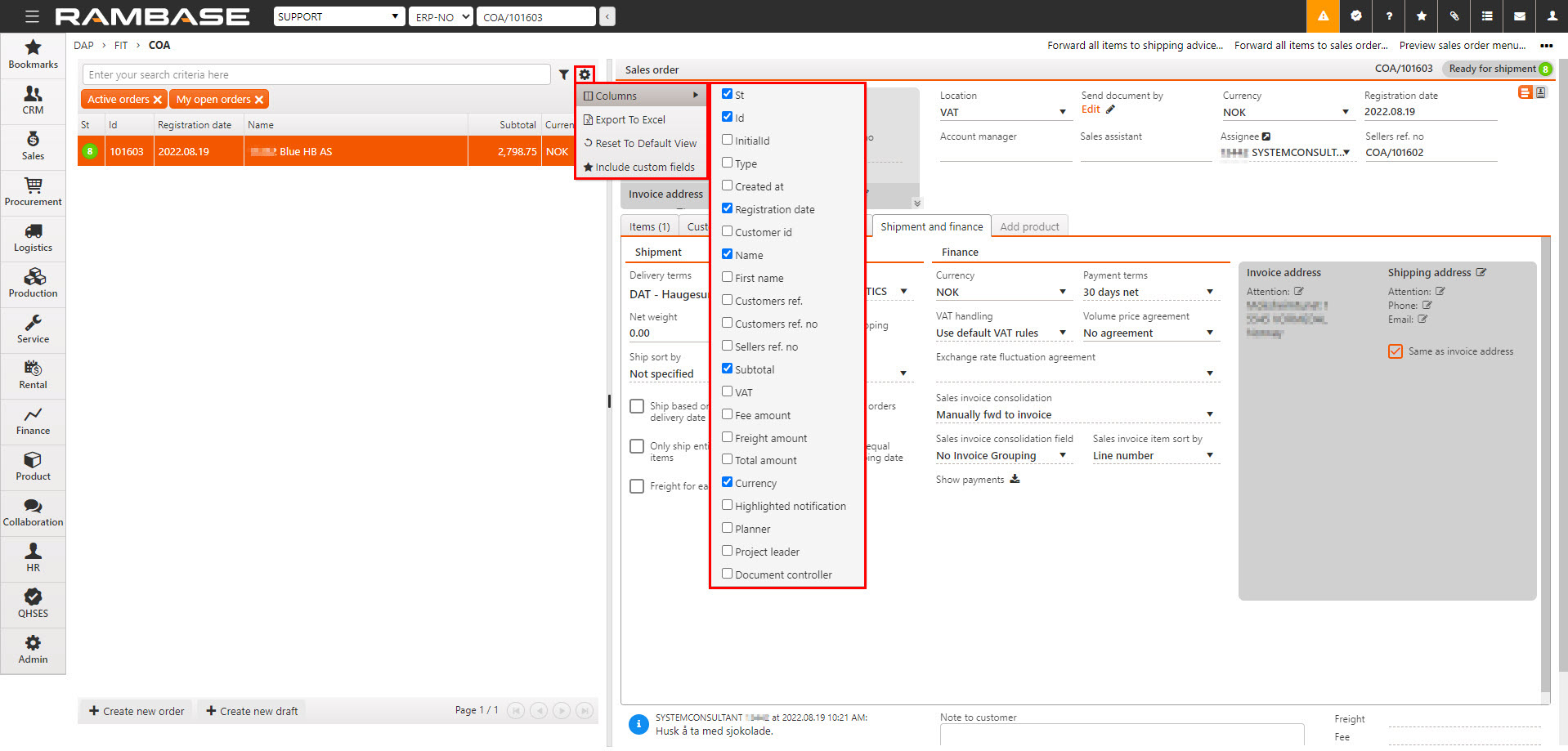Expand the No Invoice Grouping dropdown
The image size is (1568, 751).
point(1002,455)
